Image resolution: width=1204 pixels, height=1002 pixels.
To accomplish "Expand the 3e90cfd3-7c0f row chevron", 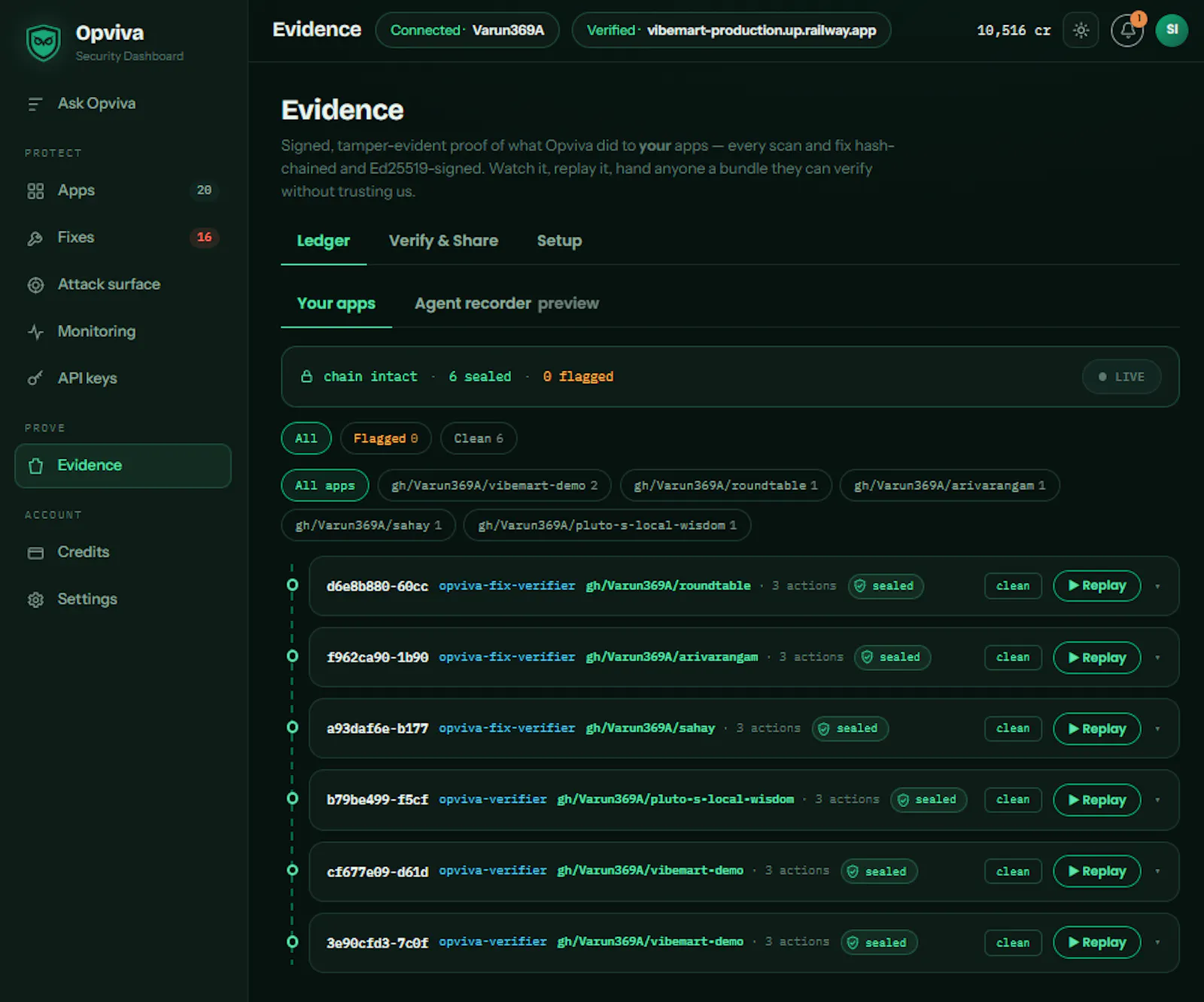I will click(1157, 943).
